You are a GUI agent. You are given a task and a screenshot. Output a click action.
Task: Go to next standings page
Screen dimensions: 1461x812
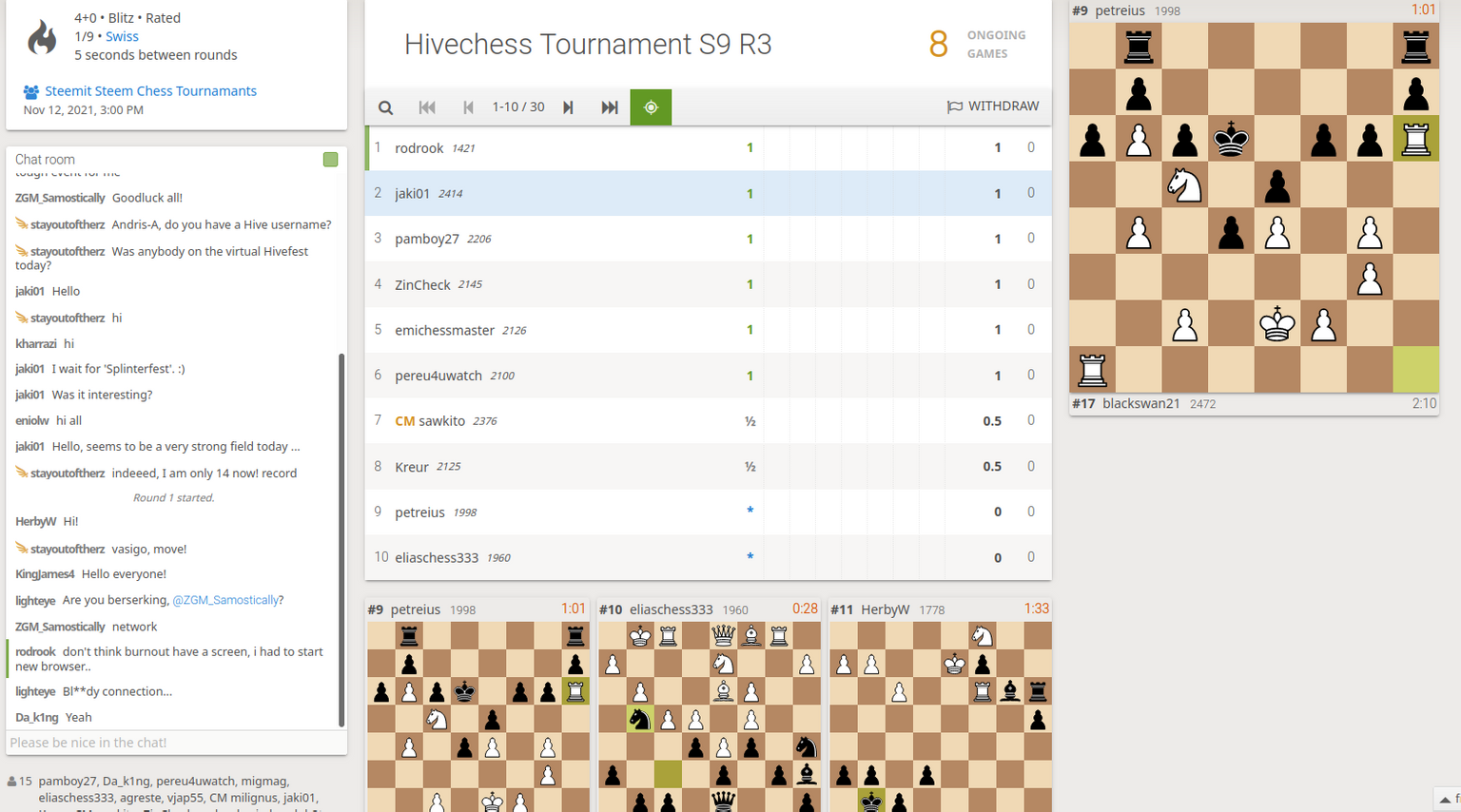pos(568,107)
